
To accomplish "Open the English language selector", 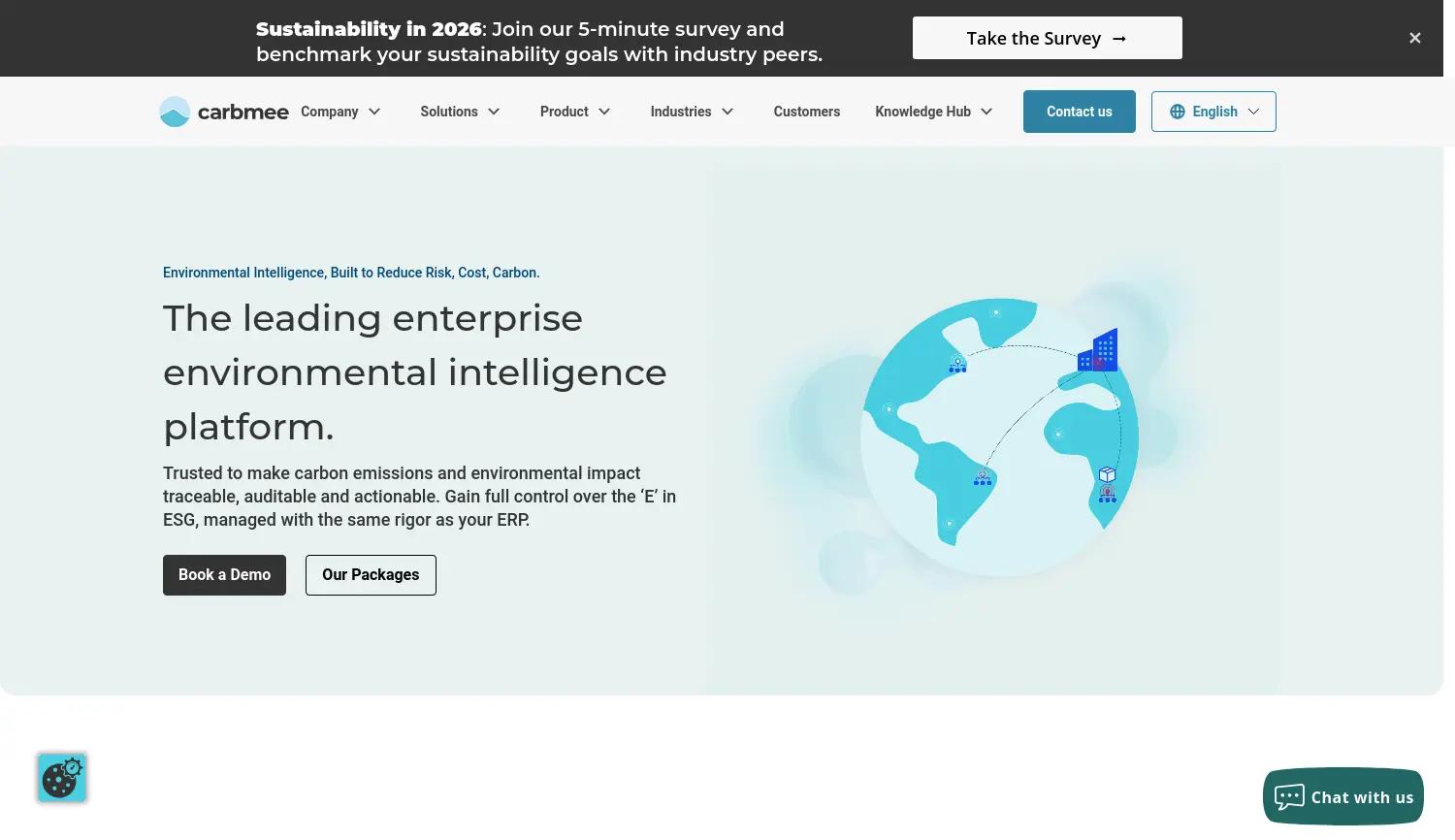I will [x=1213, y=112].
